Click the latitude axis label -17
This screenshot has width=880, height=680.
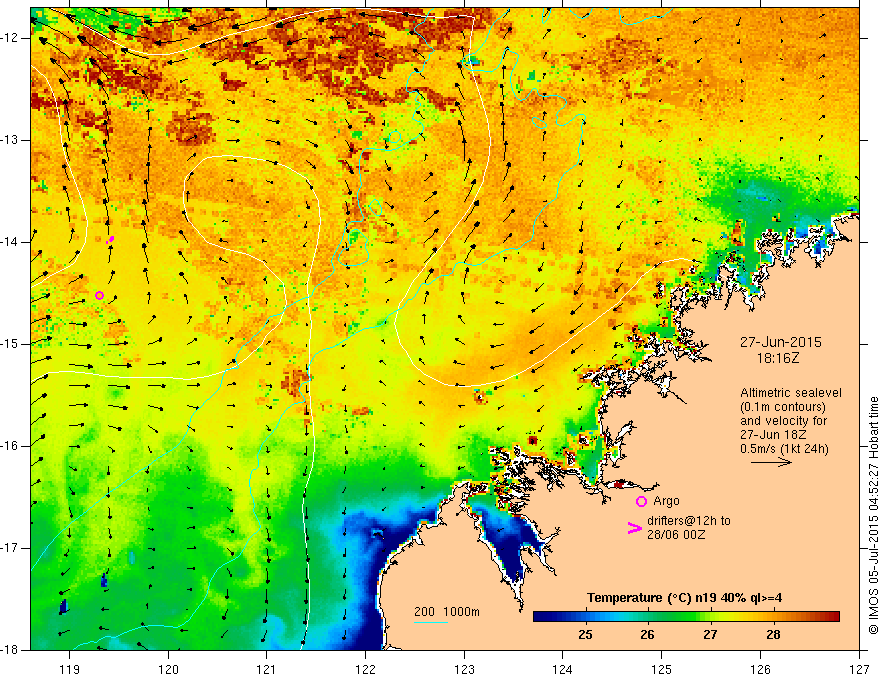[x=10, y=548]
